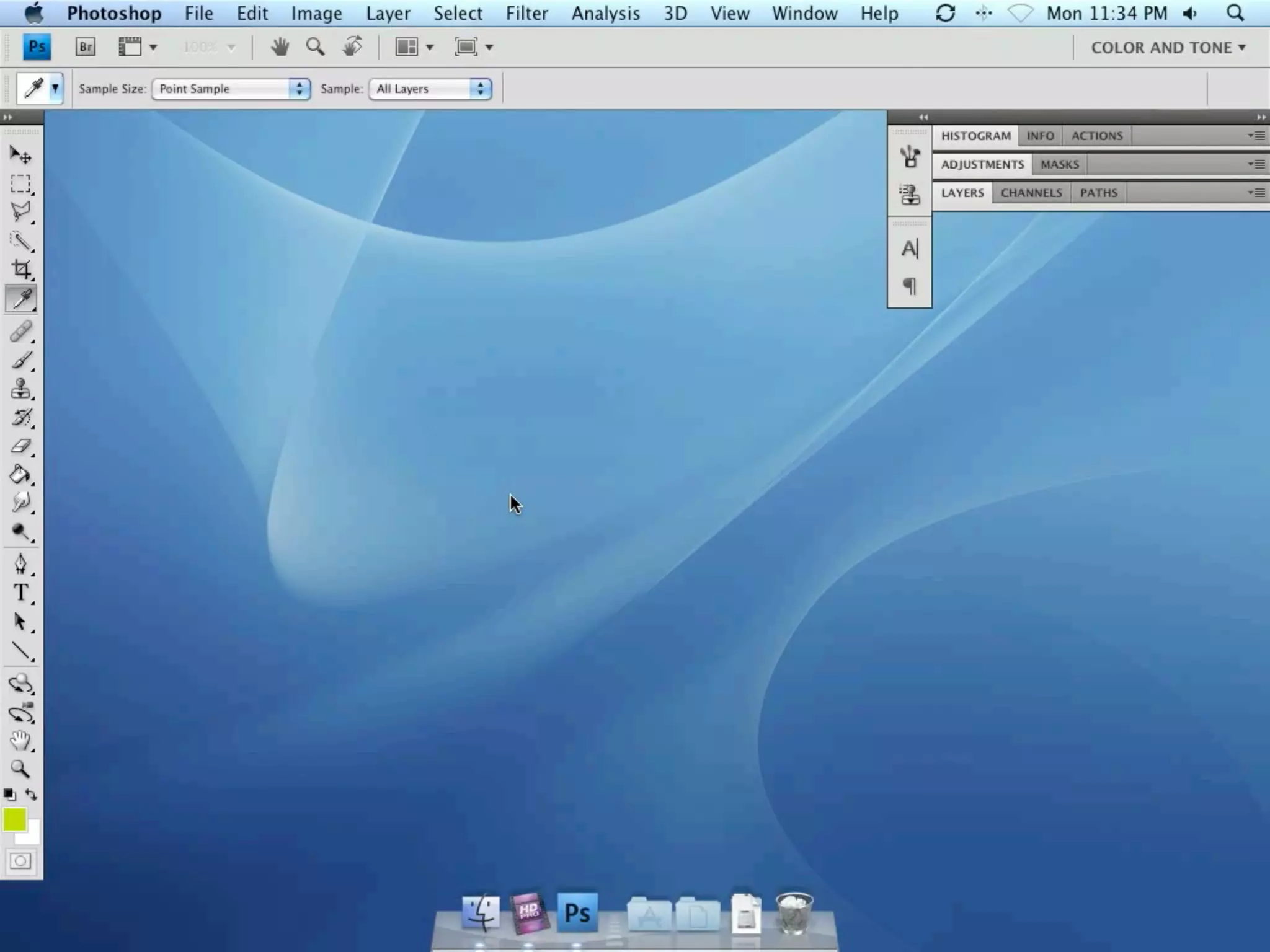Image resolution: width=1270 pixels, height=952 pixels.
Task: Select the Eraser tool
Action: tap(20, 446)
